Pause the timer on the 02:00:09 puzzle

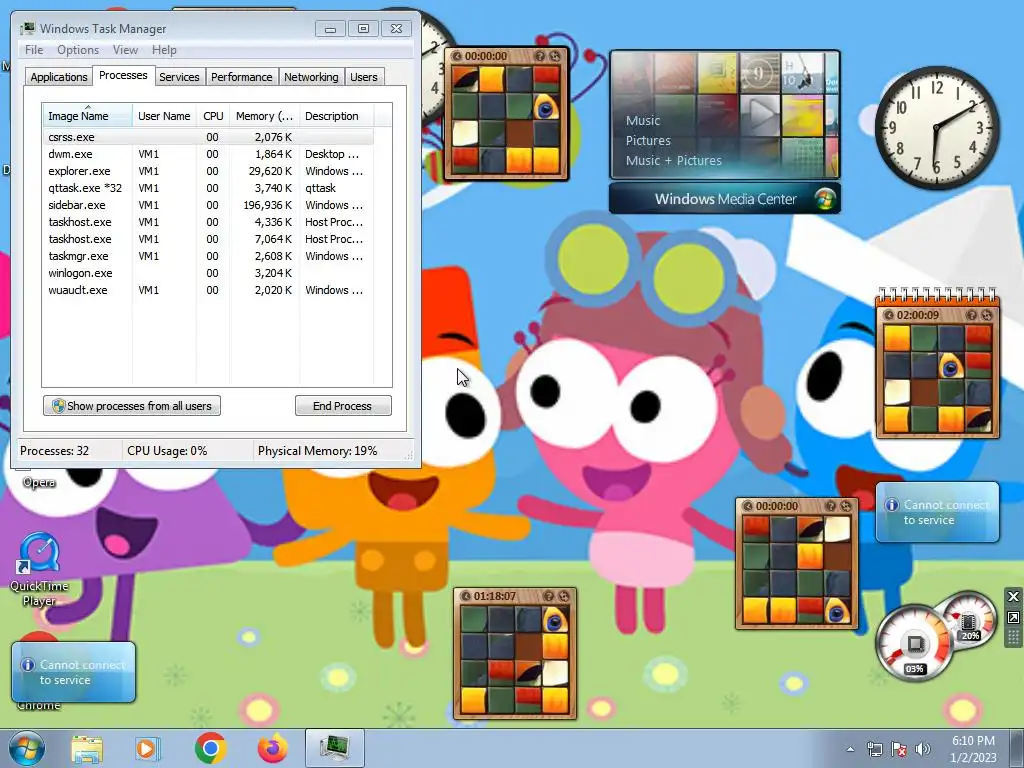[x=888, y=315]
